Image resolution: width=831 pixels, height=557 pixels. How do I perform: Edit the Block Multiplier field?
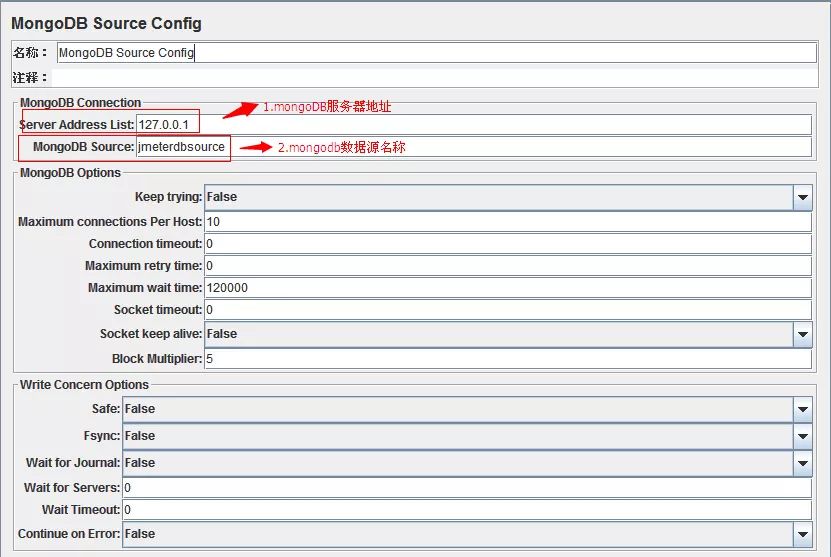click(508, 359)
